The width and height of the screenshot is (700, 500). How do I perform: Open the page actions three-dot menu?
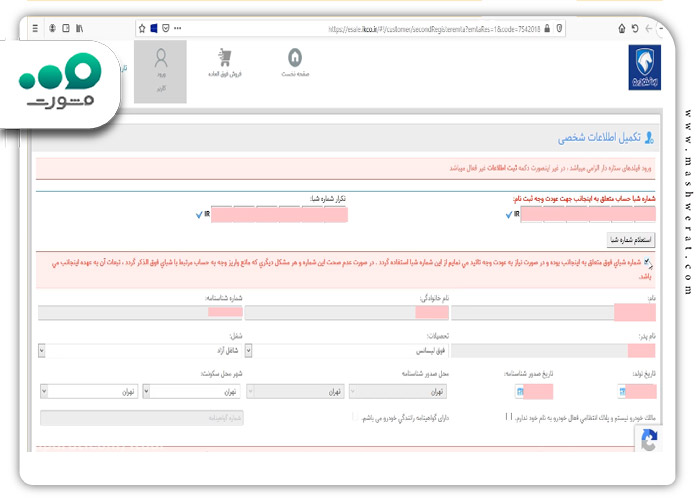coord(178,29)
